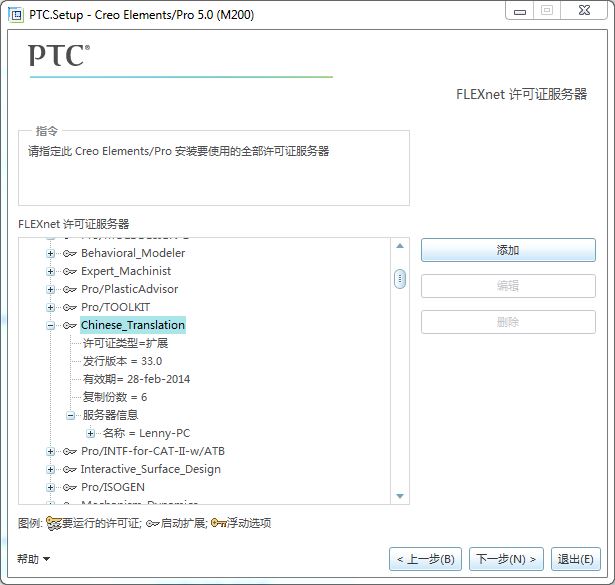Click the 名称 = Lenny-PC label
Screen dimensions: 615x585
(x=146, y=433)
